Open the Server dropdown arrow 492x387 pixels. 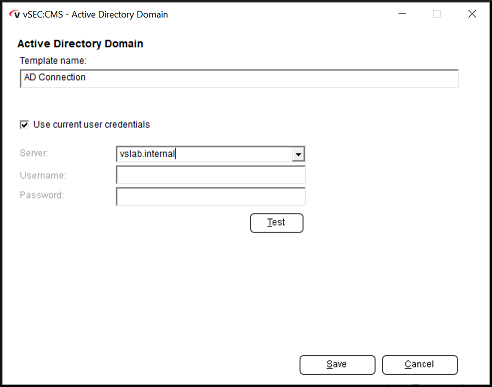(298, 154)
